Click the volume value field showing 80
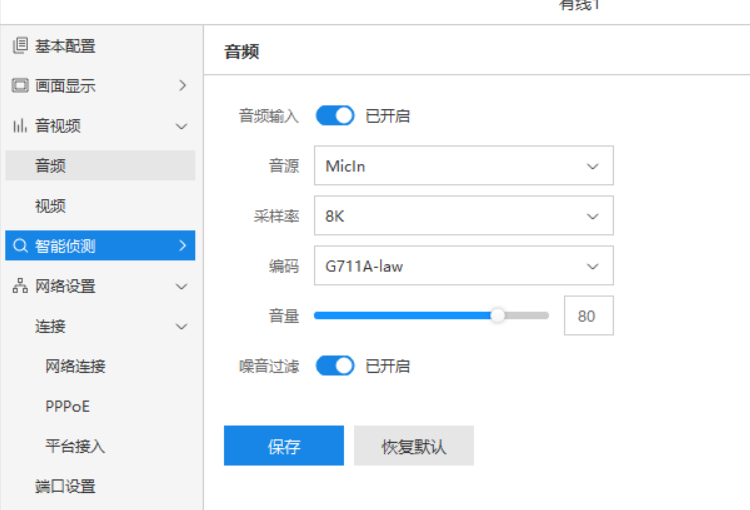The width and height of the screenshot is (750, 510). (x=588, y=316)
